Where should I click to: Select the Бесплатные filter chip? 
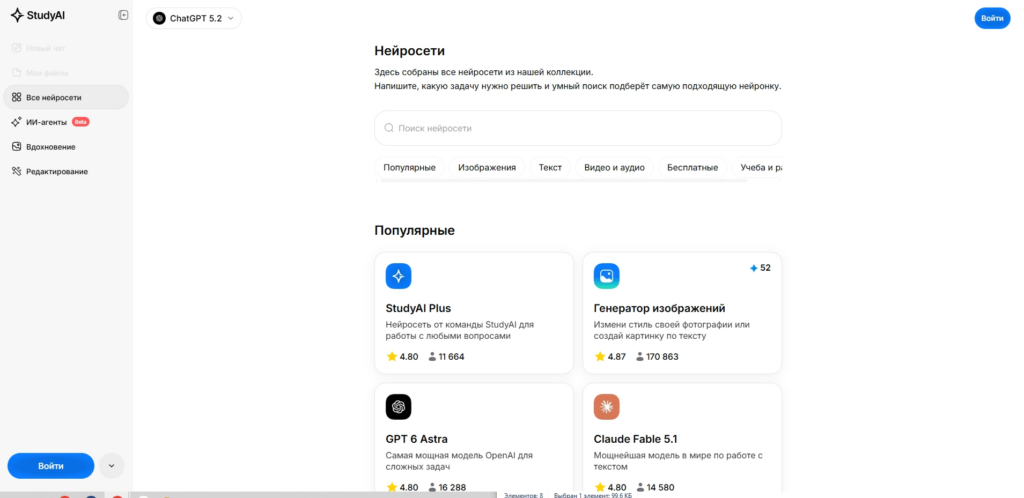click(692, 168)
